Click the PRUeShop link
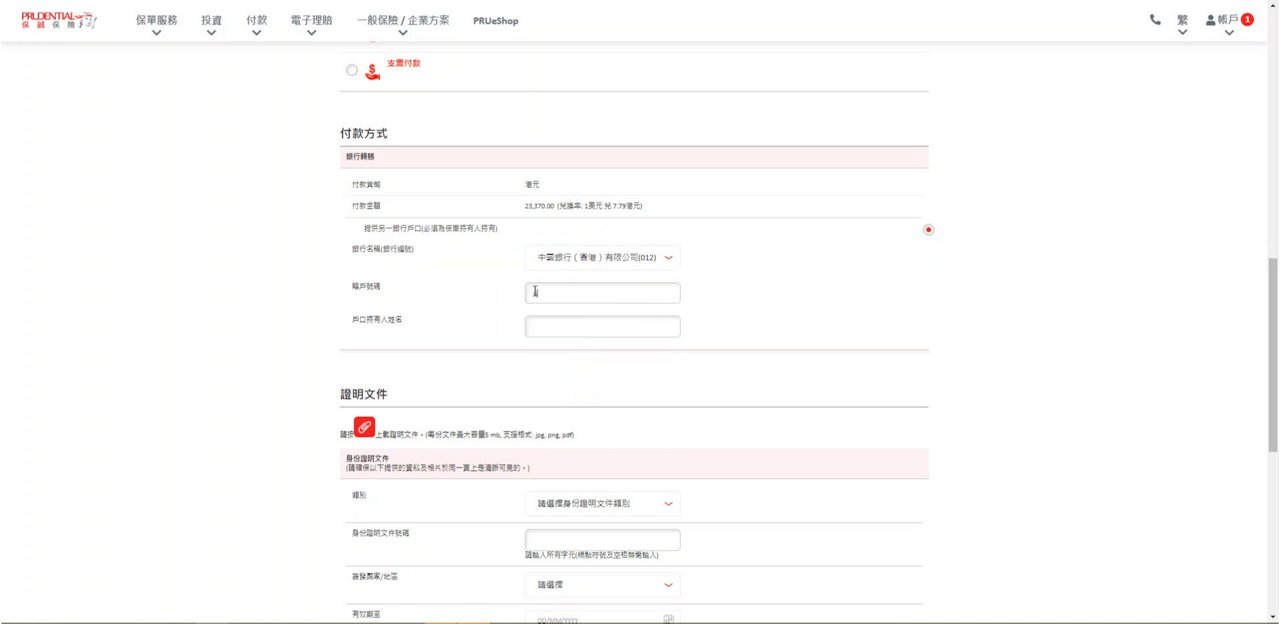 pos(495,21)
